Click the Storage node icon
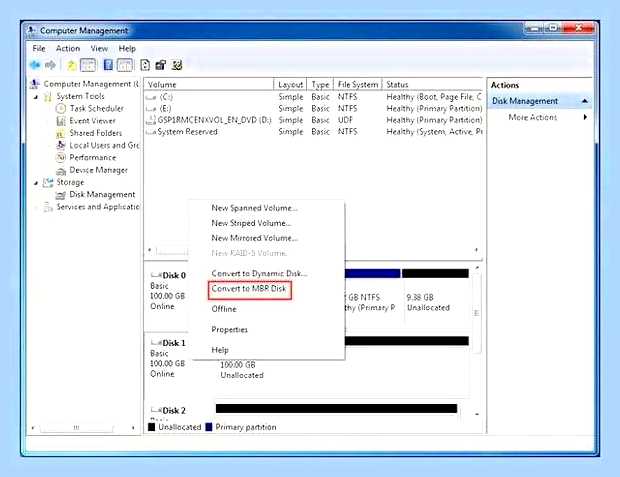This screenshot has width=620, height=477. 48,182
